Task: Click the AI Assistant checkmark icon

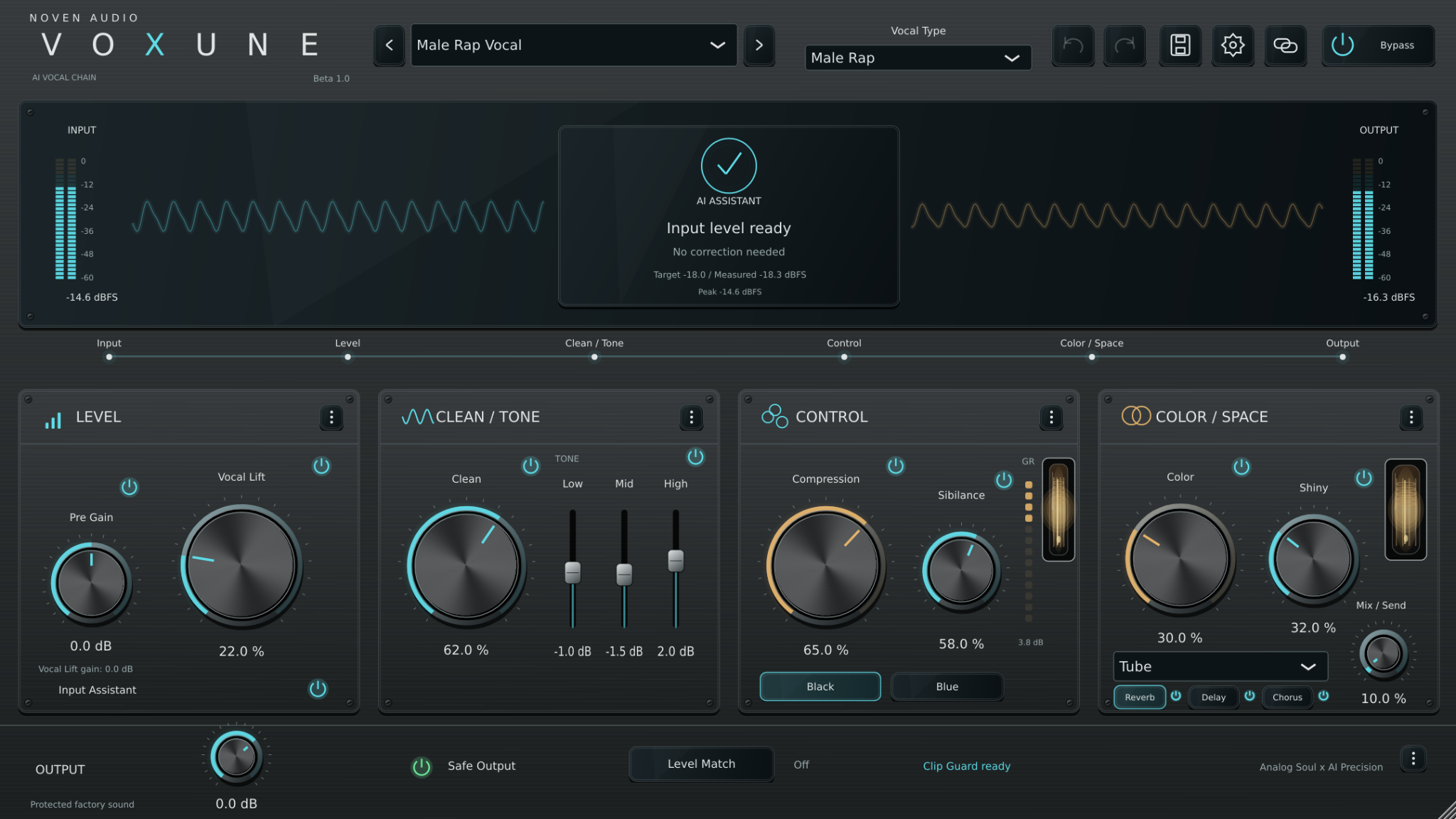Action: [x=729, y=166]
